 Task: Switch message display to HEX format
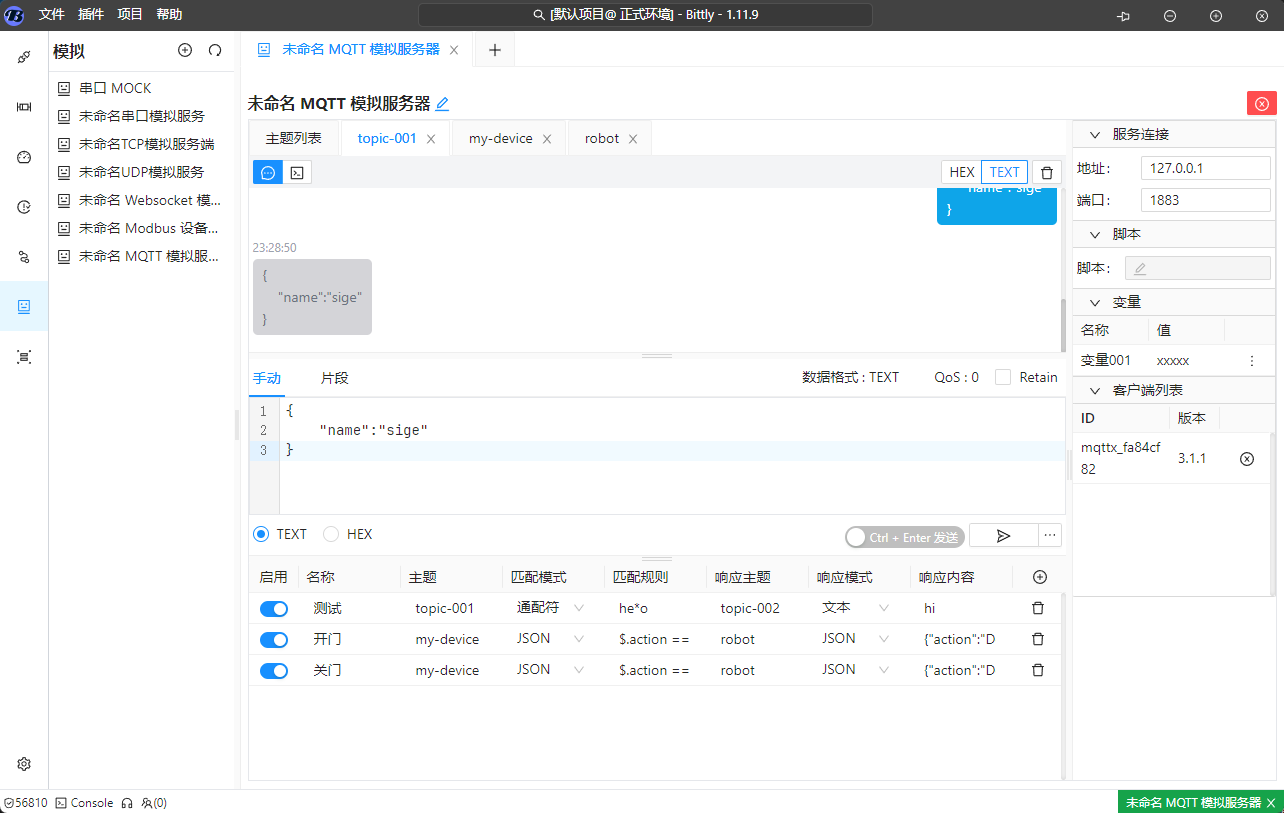[x=961, y=172]
